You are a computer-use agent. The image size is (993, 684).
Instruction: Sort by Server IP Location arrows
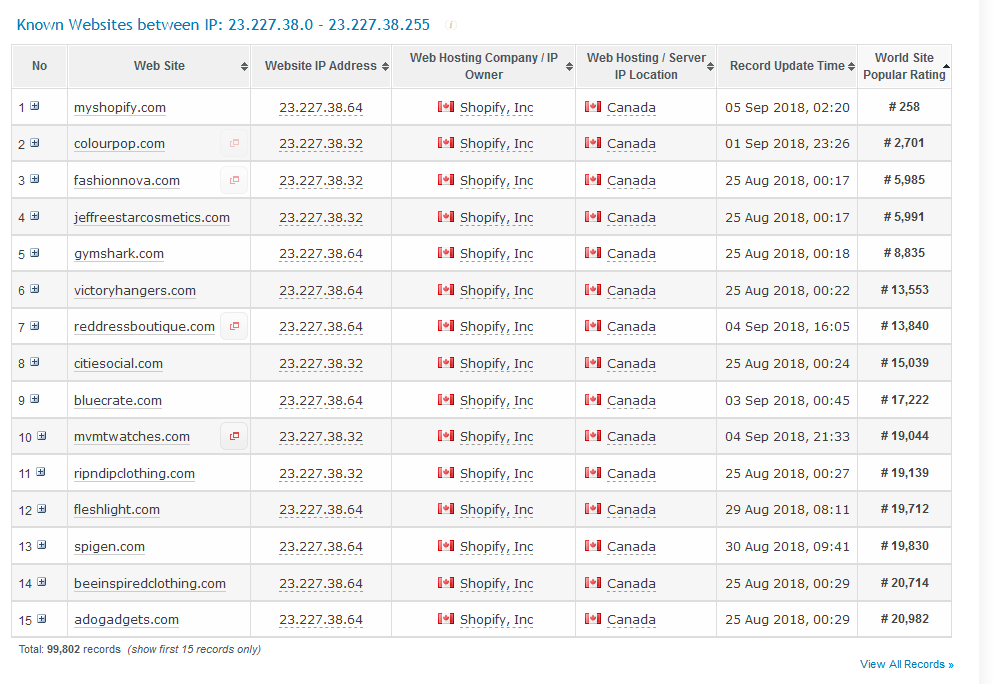tap(711, 66)
